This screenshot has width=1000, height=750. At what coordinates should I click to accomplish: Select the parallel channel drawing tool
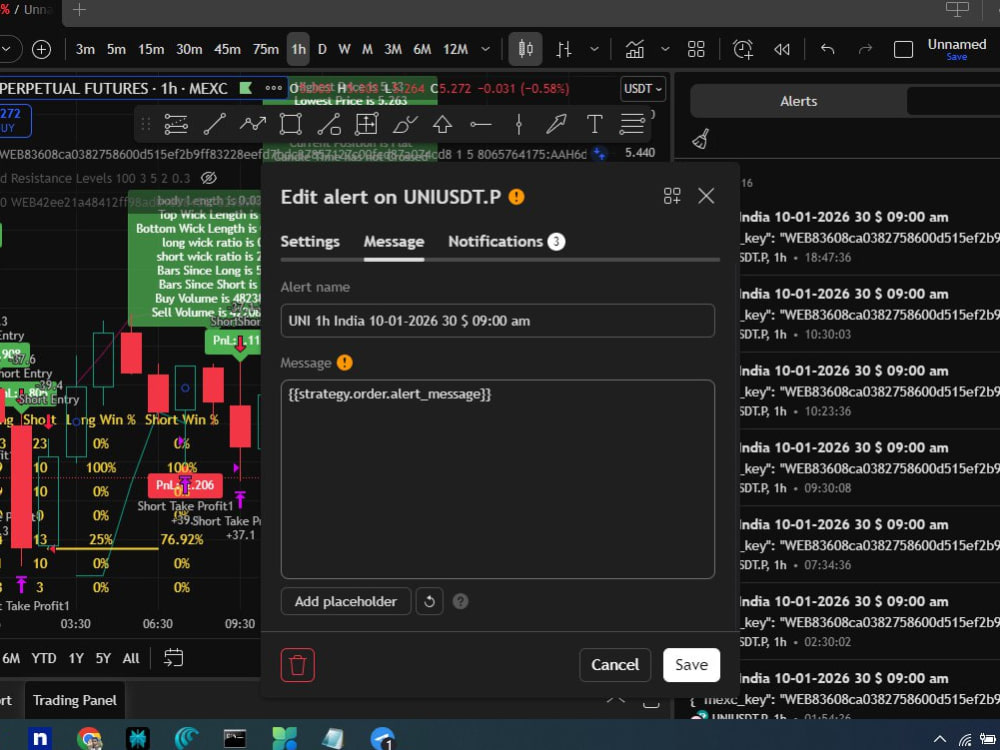pos(329,124)
